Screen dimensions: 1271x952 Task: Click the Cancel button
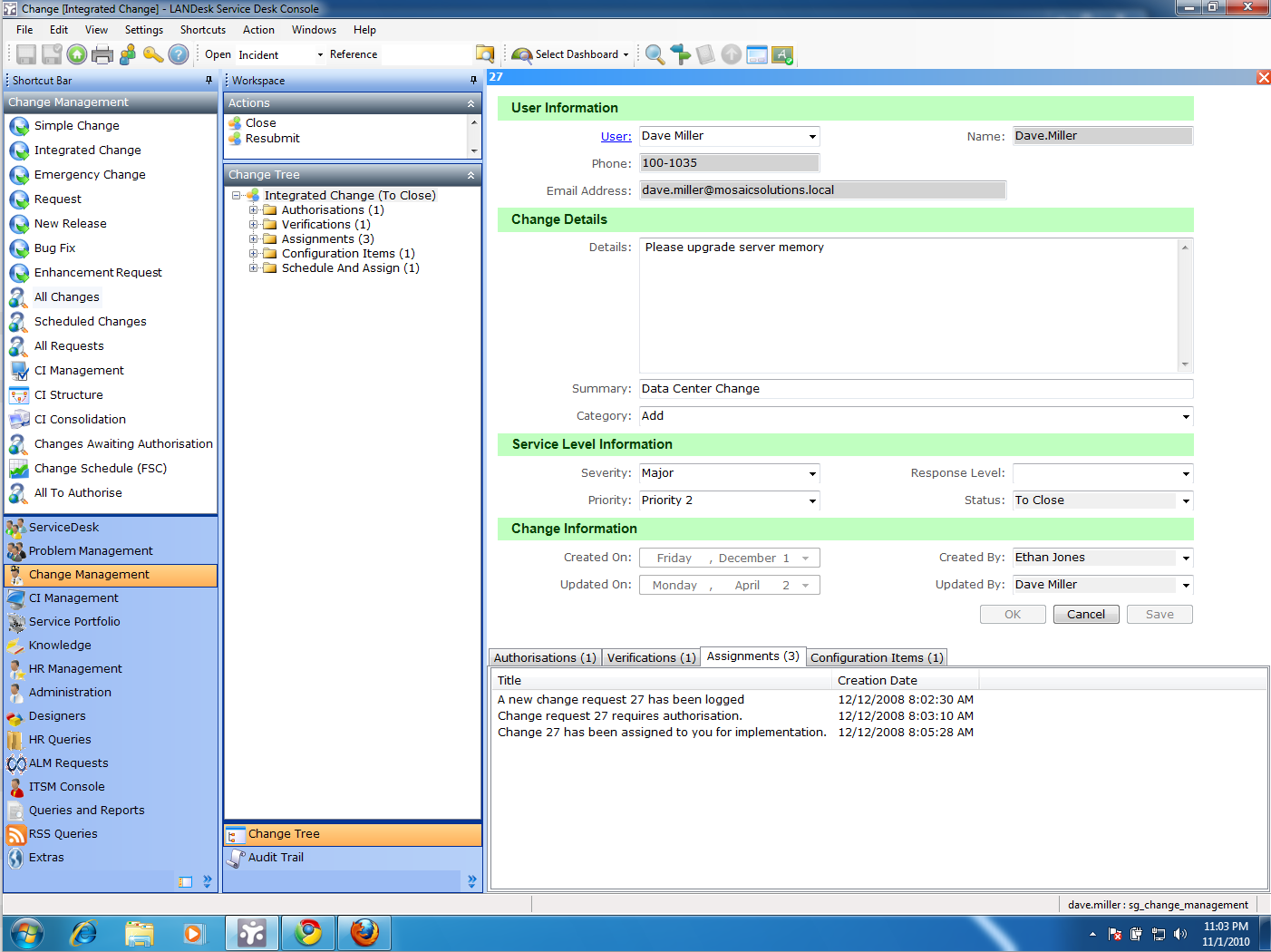(x=1086, y=615)
